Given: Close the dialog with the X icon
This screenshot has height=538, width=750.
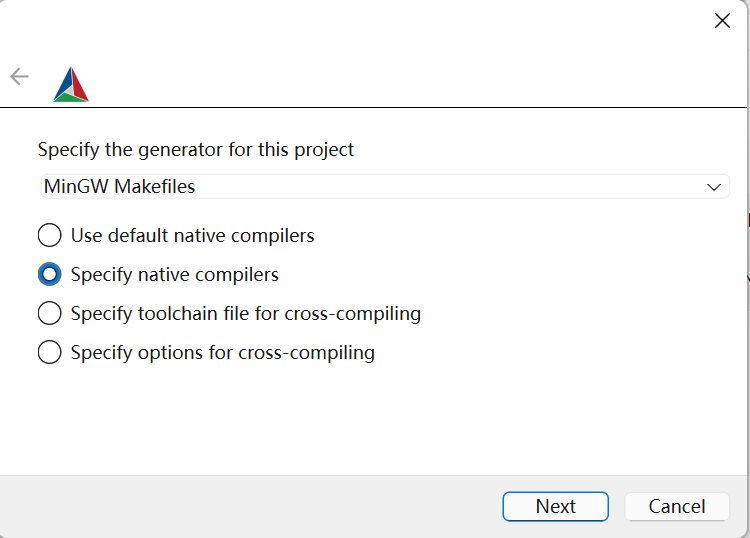Looking at the screenshot, I should coord(722,21).
